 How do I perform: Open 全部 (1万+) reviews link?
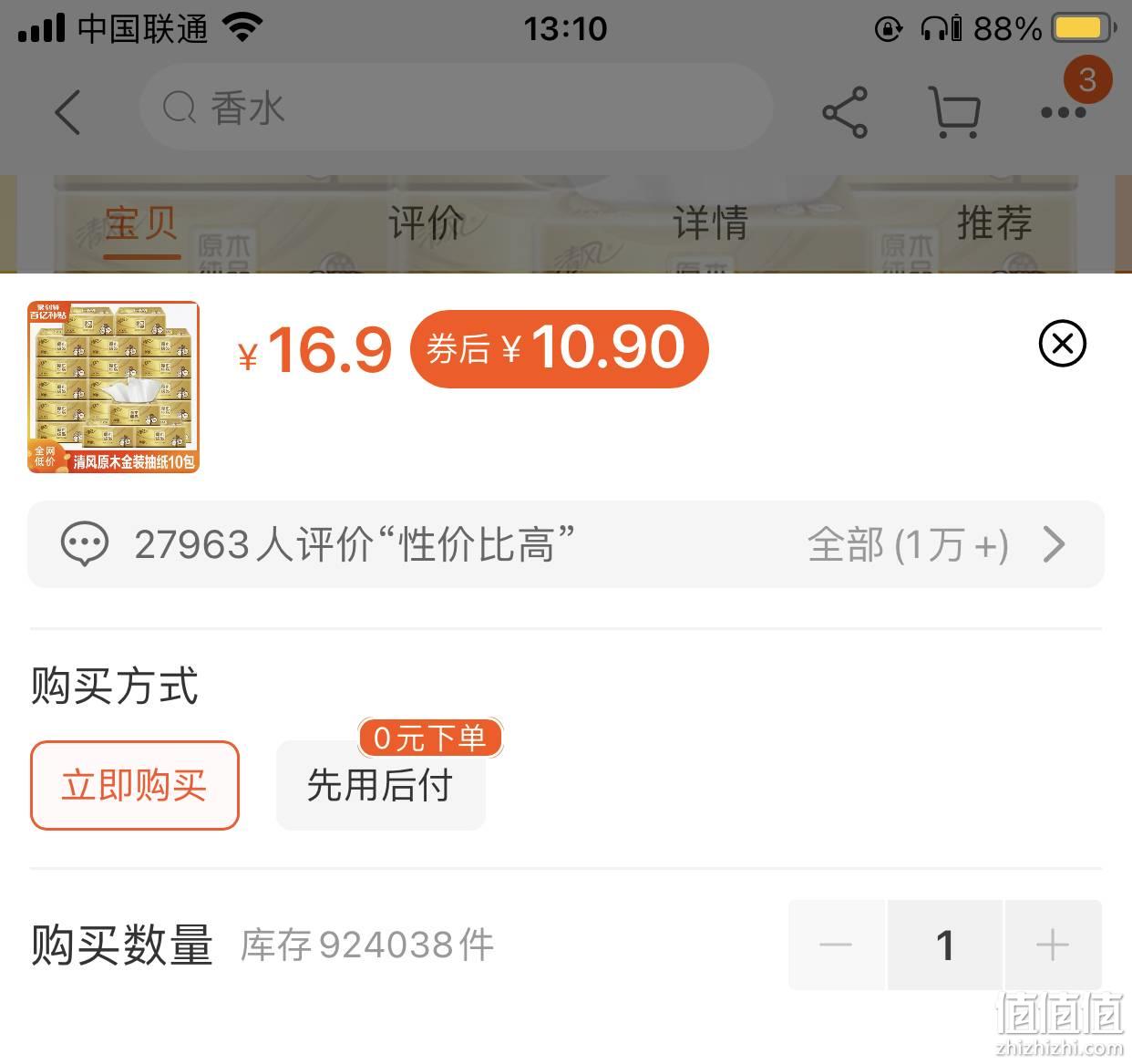pyautogui.click(x=908, y=545)
